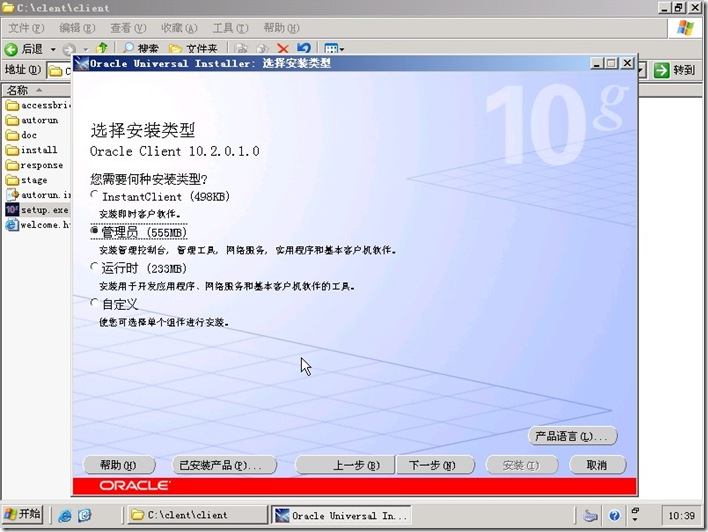Open 已安装产品 installed products list
708x532 pixels.
click(224, 465)
